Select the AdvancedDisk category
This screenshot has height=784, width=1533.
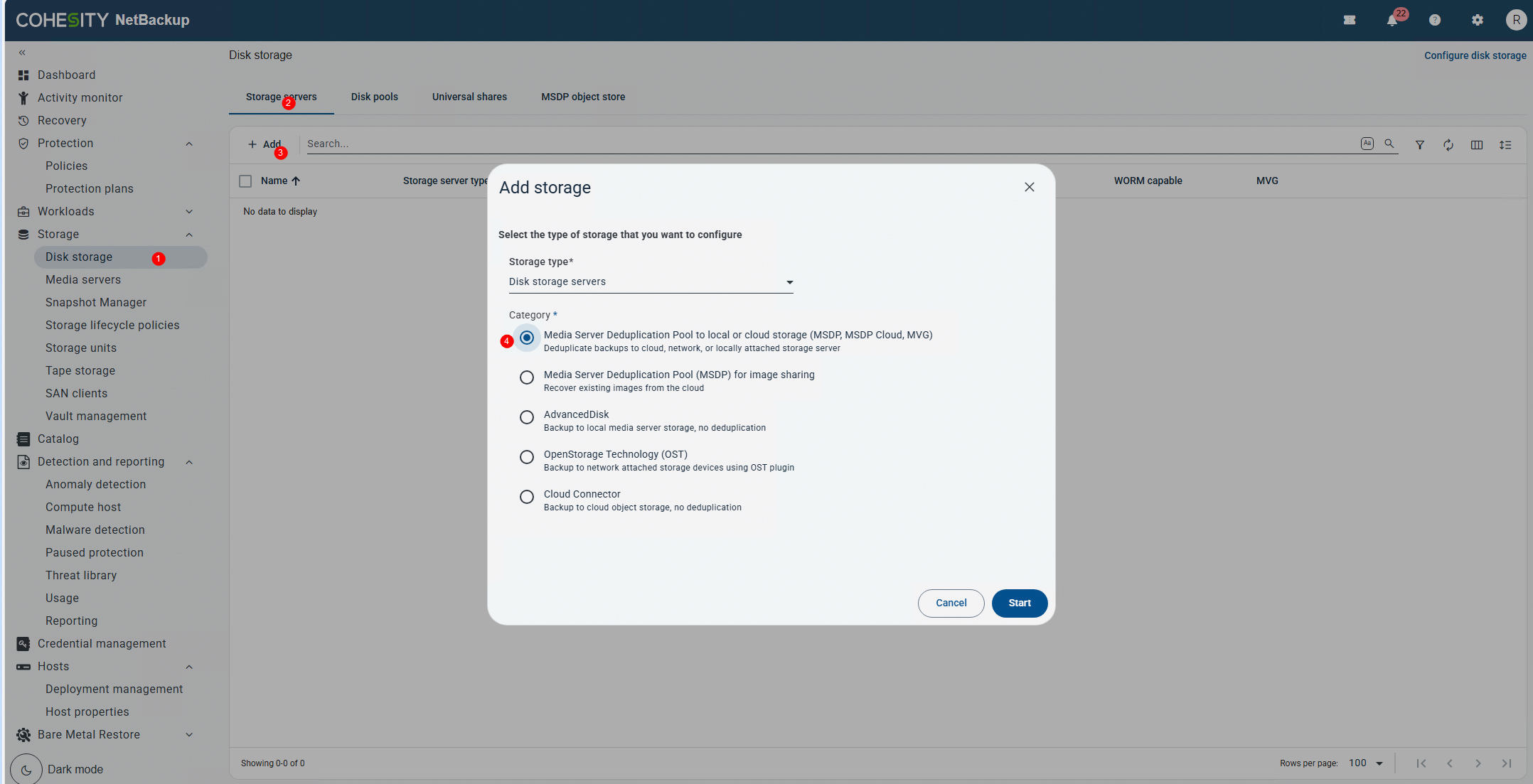[527, 417]
